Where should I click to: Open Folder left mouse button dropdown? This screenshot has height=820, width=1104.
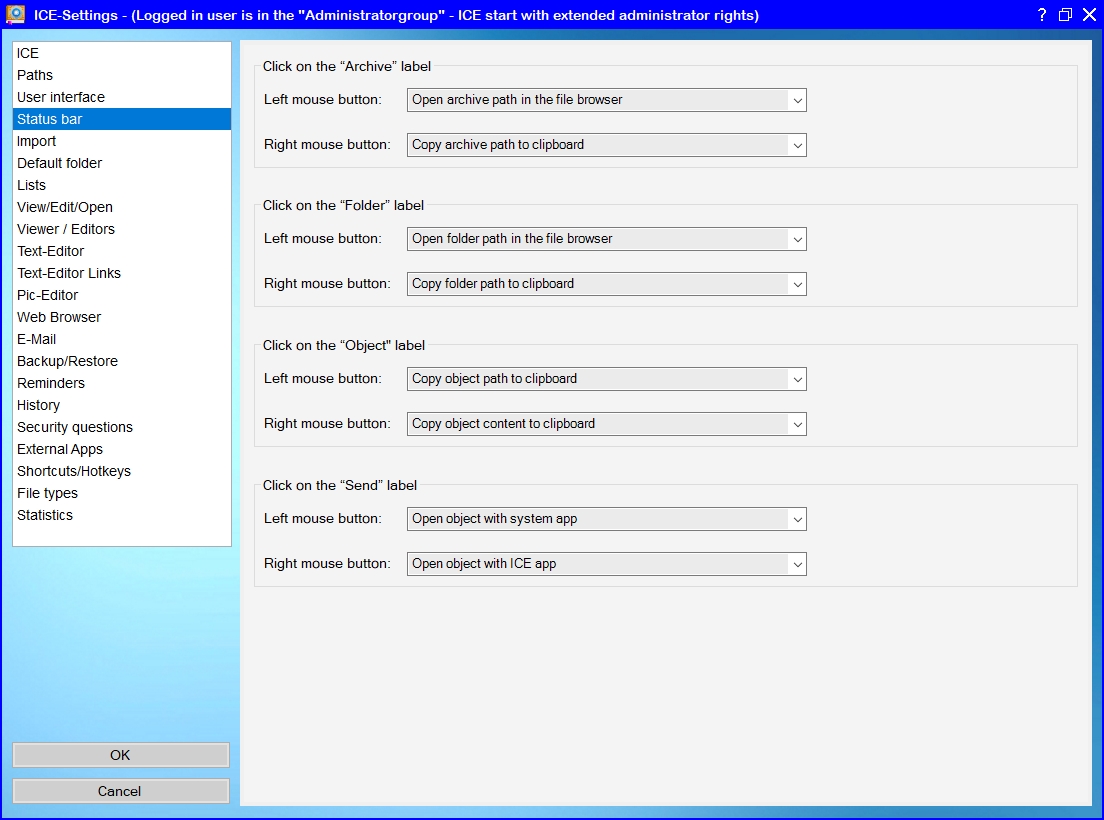point(606,239)
